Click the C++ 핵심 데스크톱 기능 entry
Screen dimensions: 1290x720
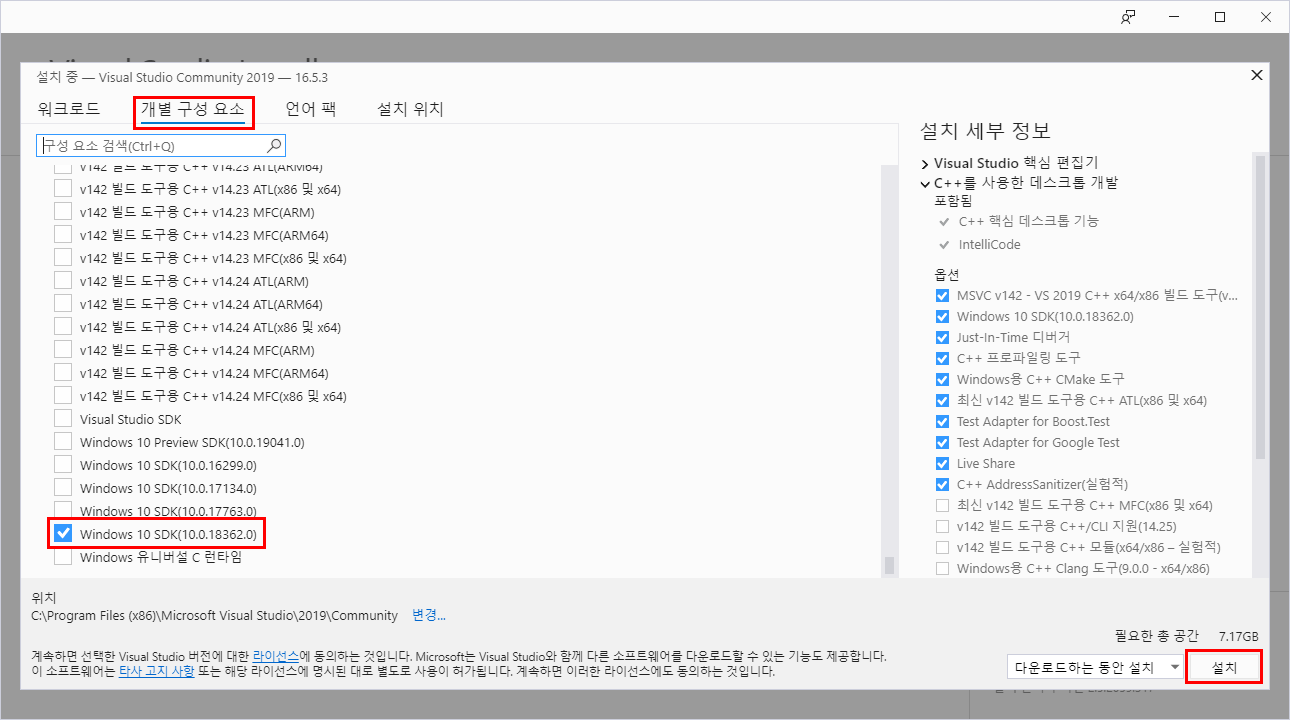[1028, 221]
